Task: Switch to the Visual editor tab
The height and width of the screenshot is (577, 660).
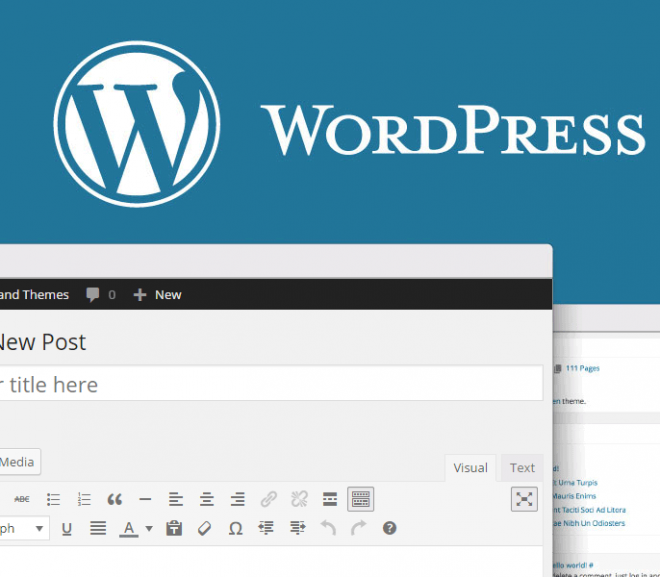Action: (470, 468)
